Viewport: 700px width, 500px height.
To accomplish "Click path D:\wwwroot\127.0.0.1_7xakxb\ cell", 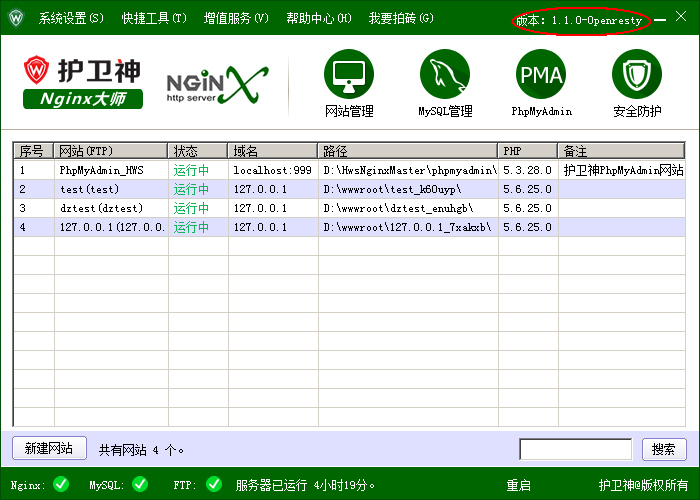I will tap(408, 227).
